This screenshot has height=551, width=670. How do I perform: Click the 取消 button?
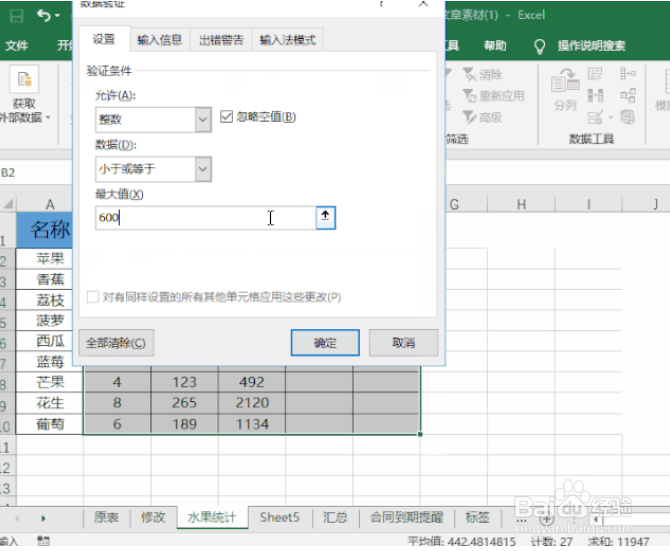[403, 343]
